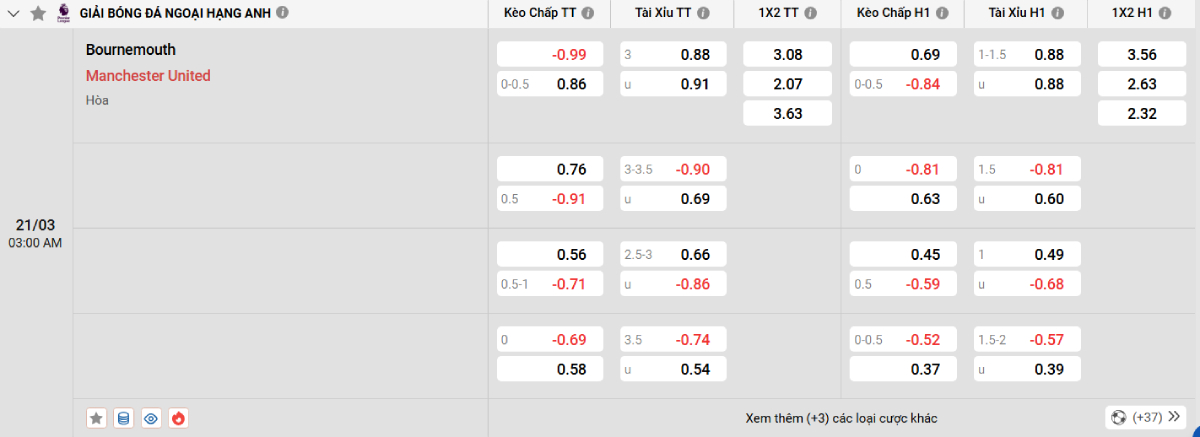Open the stacked coins statistics icon
Screen dimensions: 1200x437
[123, 418]
